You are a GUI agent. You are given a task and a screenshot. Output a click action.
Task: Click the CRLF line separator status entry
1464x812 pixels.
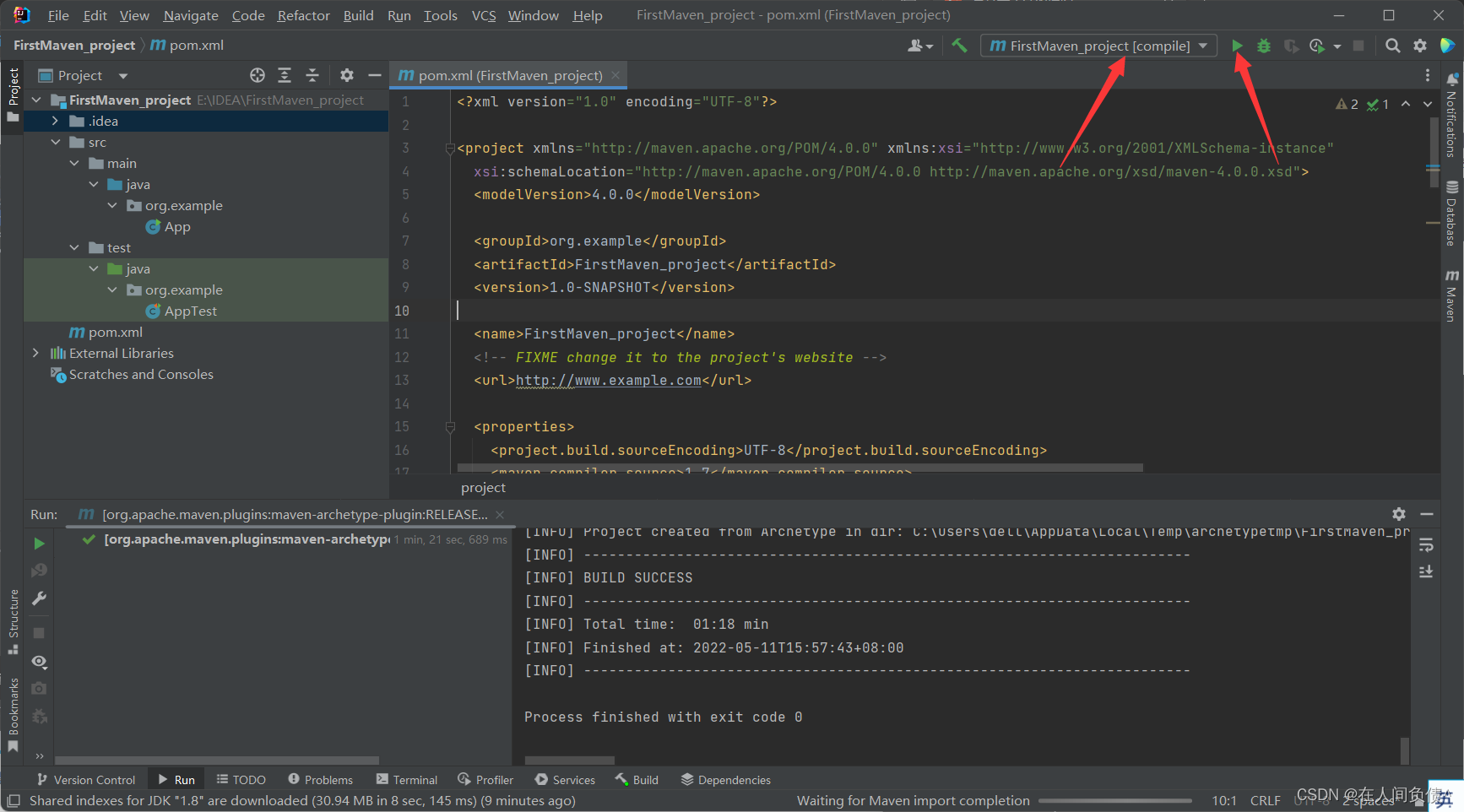(1265, 800)
